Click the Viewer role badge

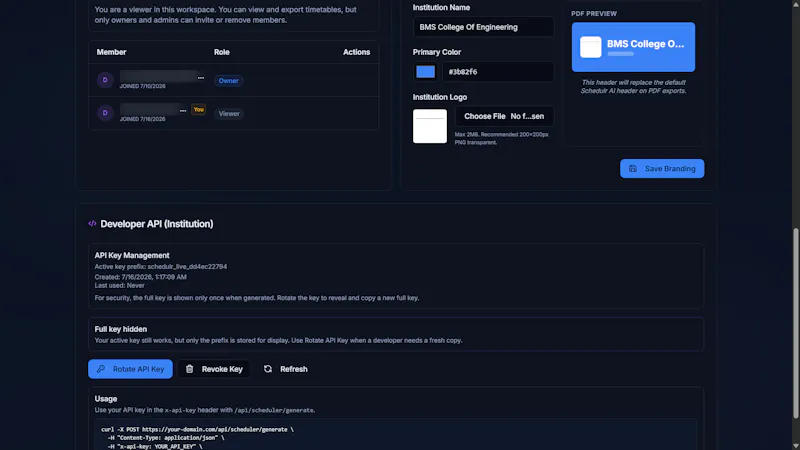(229, 114)
